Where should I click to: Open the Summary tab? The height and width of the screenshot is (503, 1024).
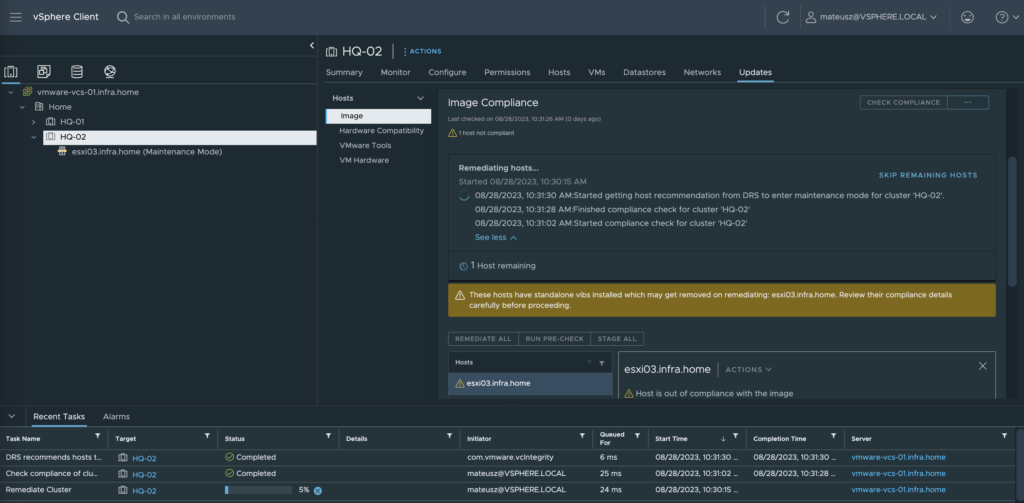tap(344, 73)
